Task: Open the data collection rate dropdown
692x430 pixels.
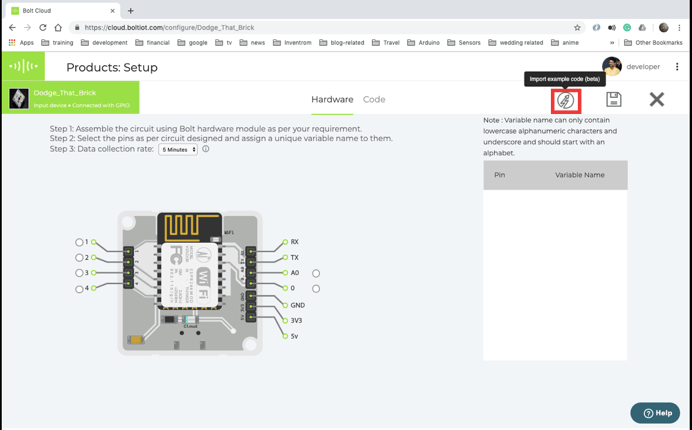Action: [178, 150]
